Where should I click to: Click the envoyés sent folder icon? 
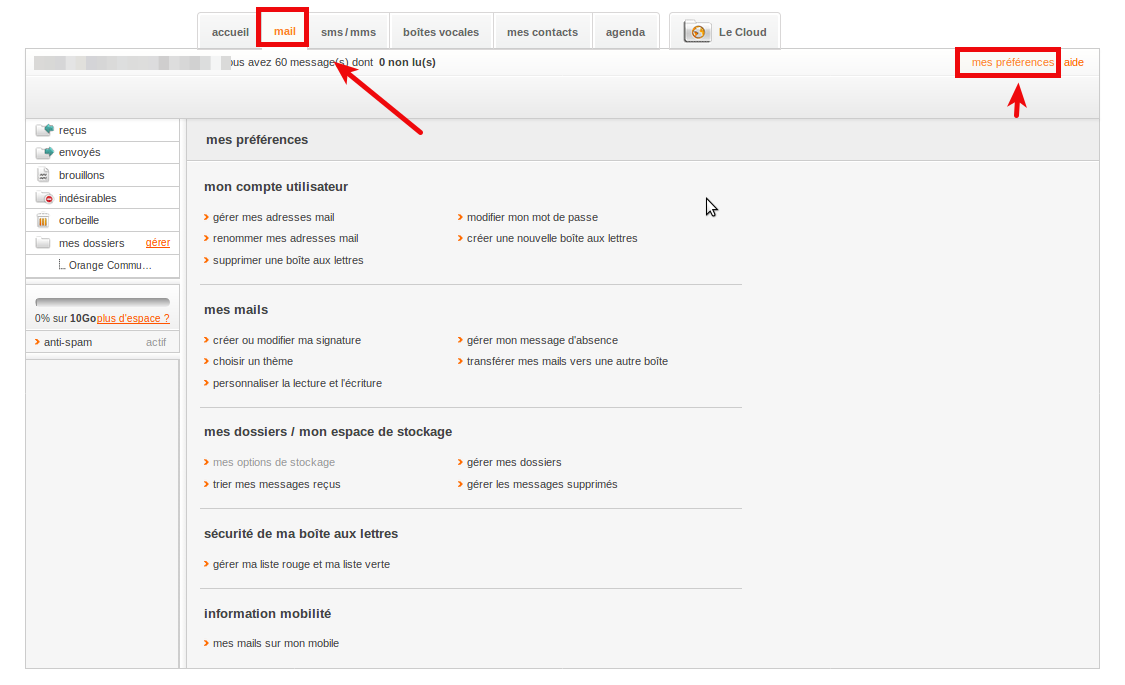[43, 153]
